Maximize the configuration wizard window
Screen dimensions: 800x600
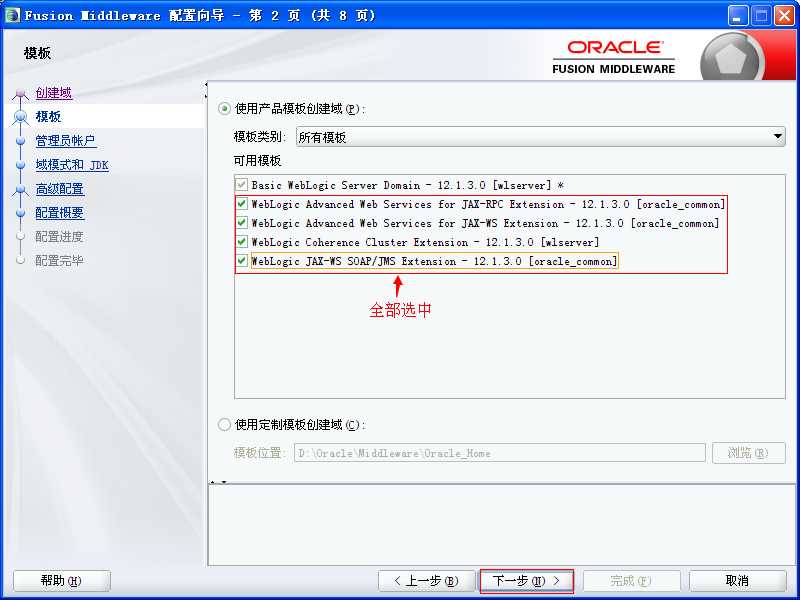click(x=761, y=16)
